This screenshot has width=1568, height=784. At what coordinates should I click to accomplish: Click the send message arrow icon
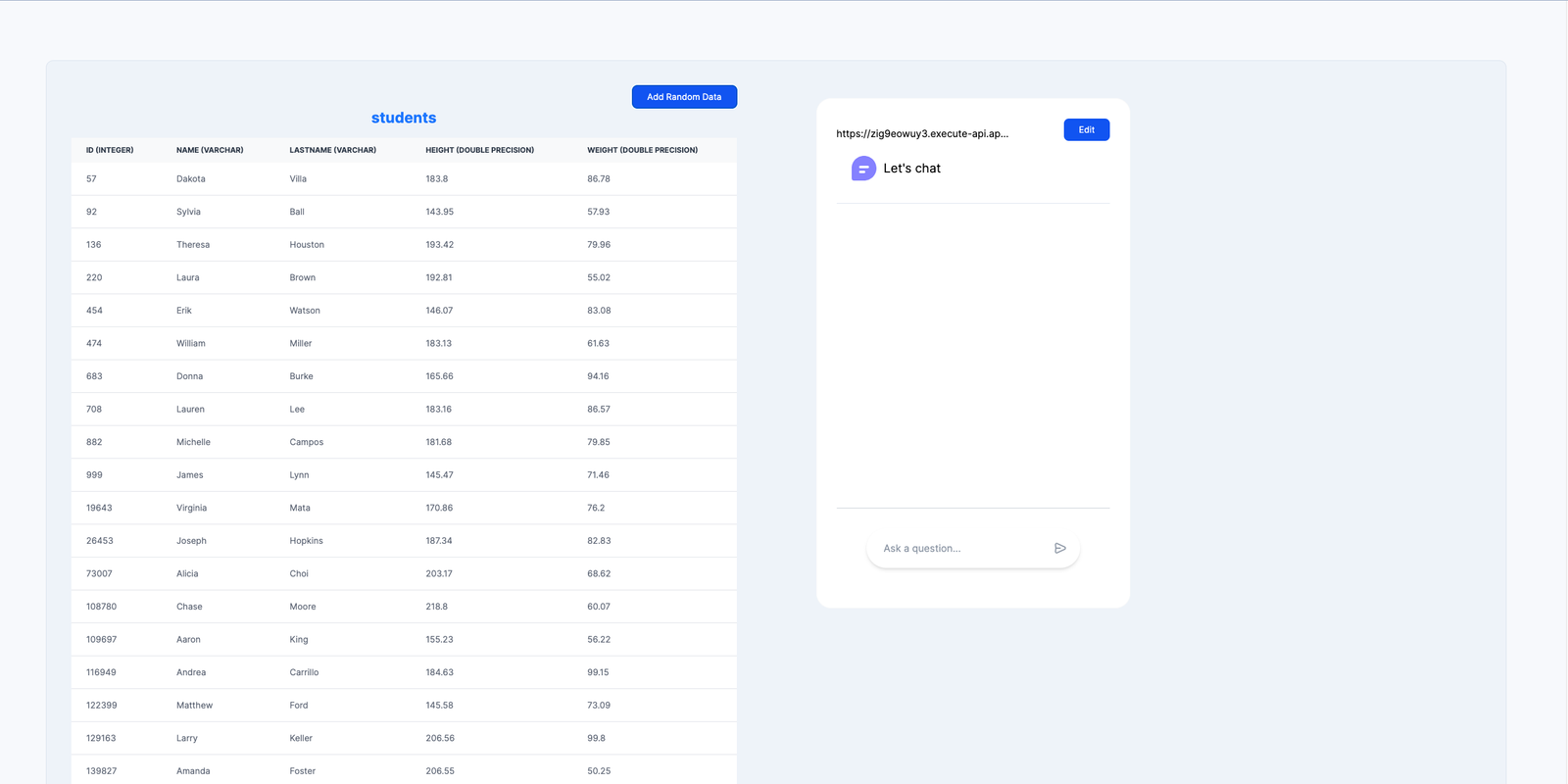point(1059,549)
